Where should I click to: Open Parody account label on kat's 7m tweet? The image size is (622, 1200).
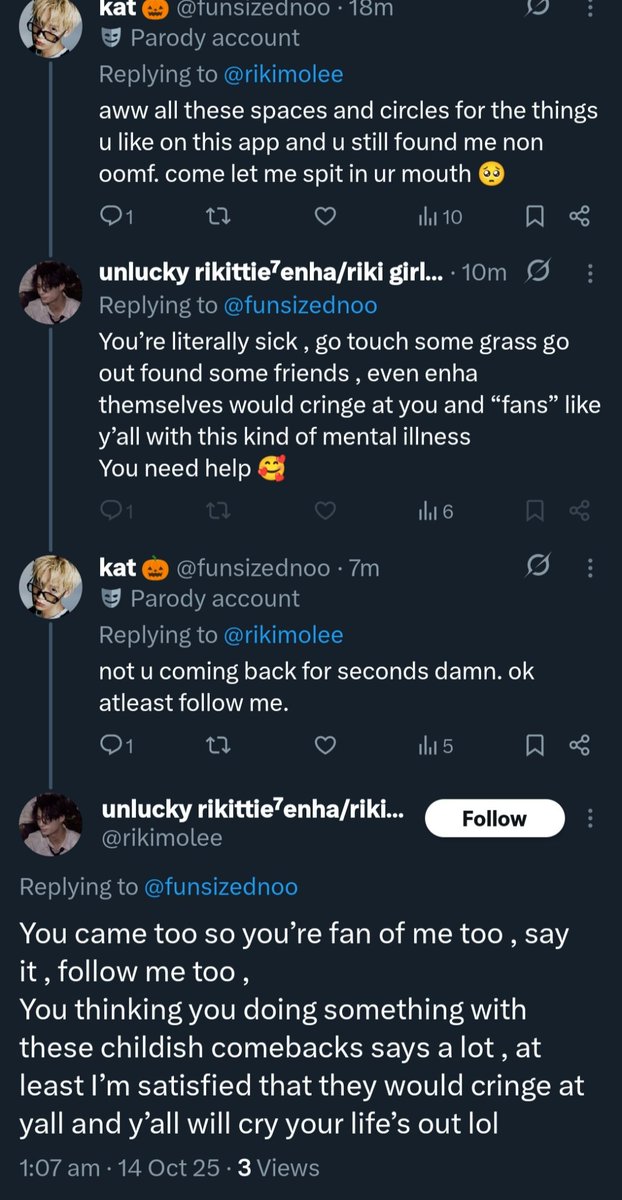tap(200, 598)
